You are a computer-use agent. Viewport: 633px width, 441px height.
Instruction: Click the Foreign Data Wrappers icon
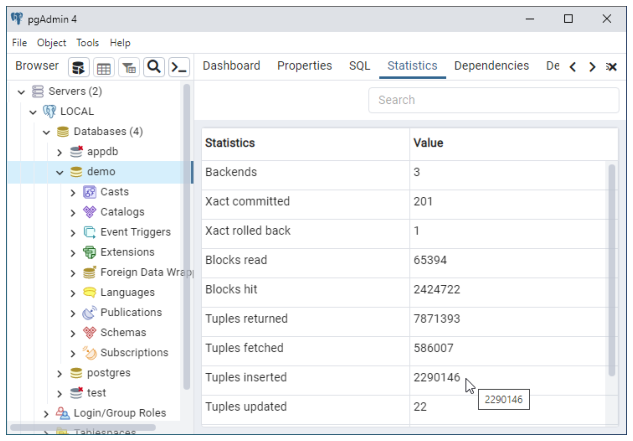click(x=90, y=272)
